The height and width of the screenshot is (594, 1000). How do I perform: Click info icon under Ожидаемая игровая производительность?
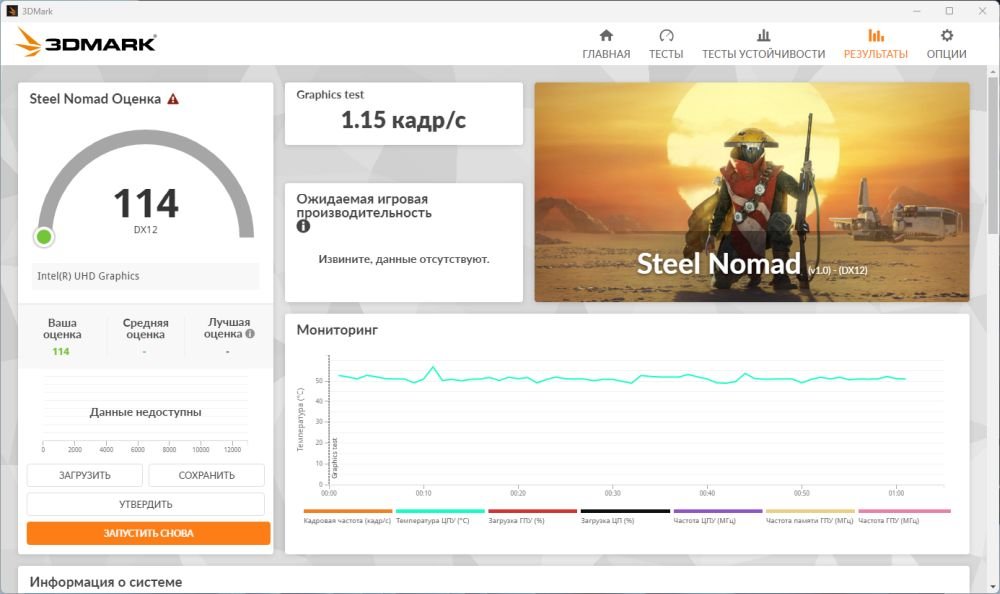[303, 226]
